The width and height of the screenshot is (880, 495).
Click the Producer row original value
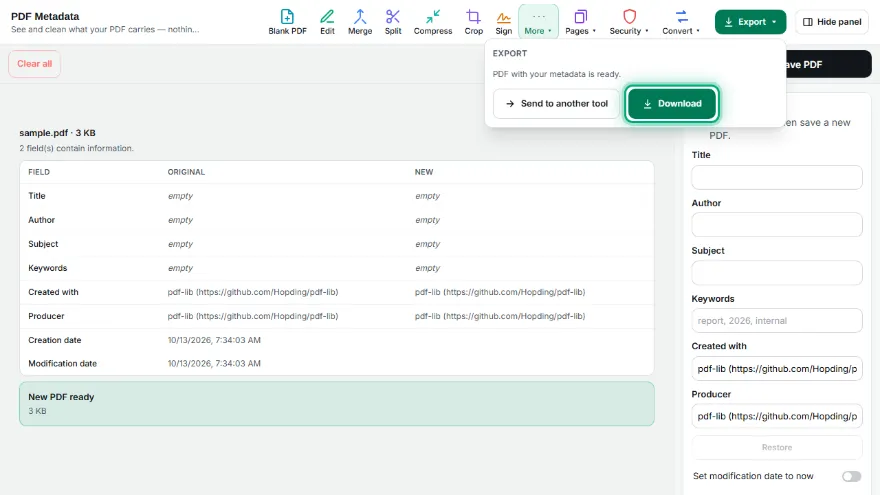(x=253, y=316)
